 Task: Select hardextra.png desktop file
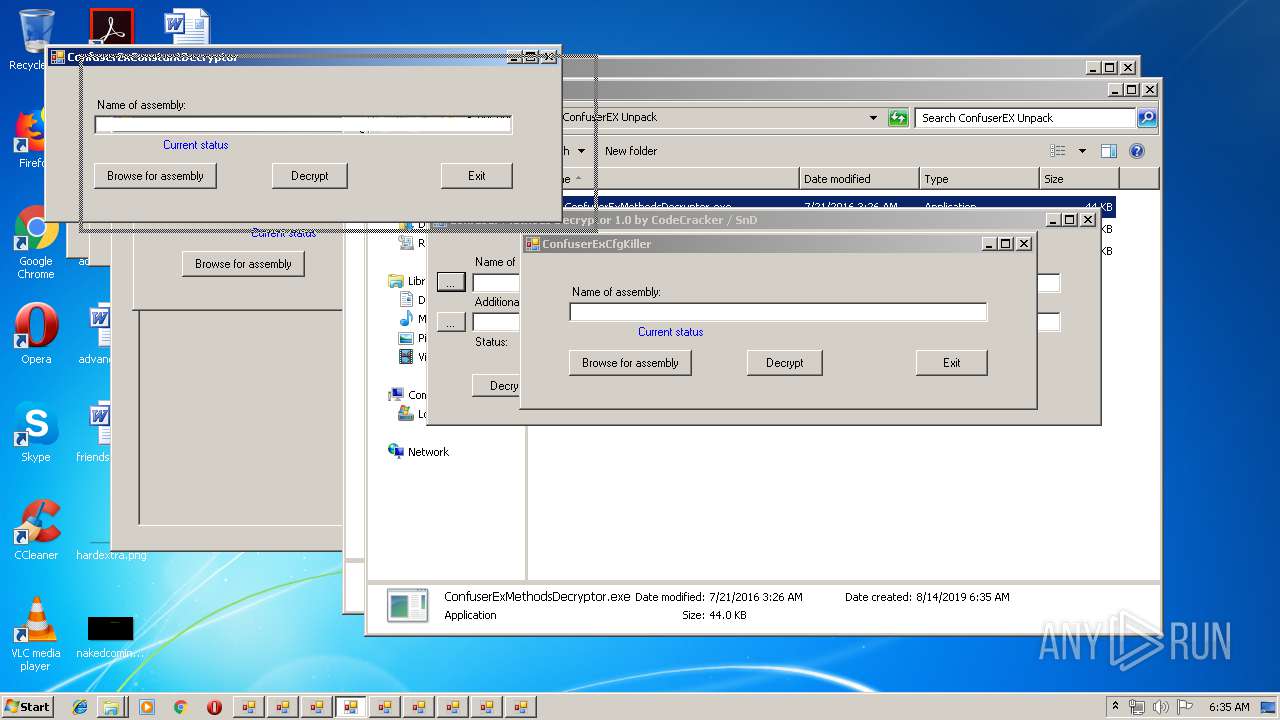[x=111, y=555]
